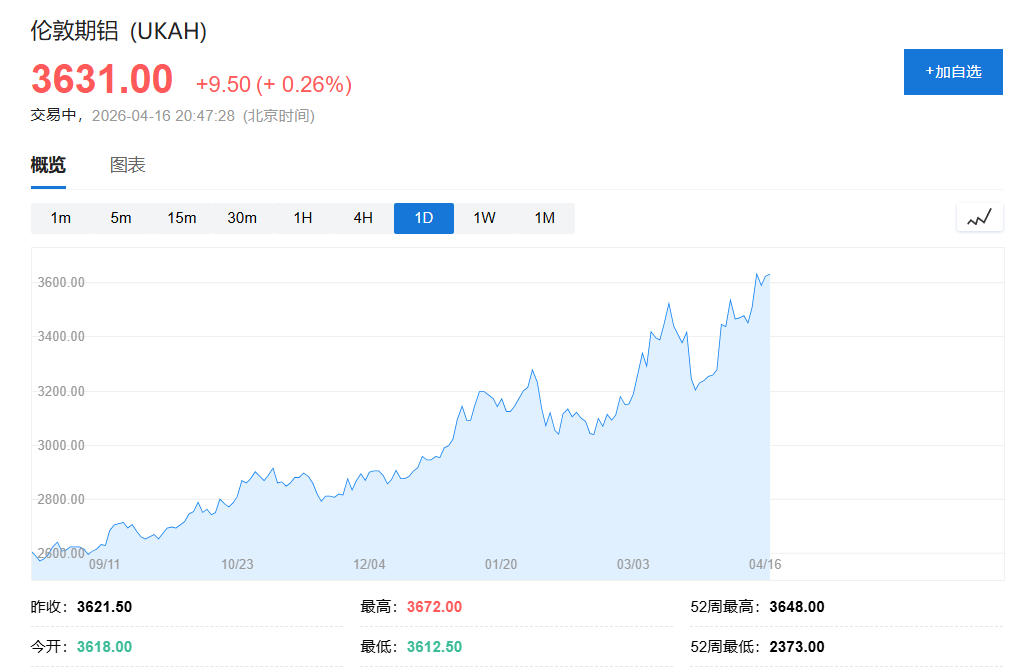
Task: Select the 15m chart interval
Action: pos(181,217)
